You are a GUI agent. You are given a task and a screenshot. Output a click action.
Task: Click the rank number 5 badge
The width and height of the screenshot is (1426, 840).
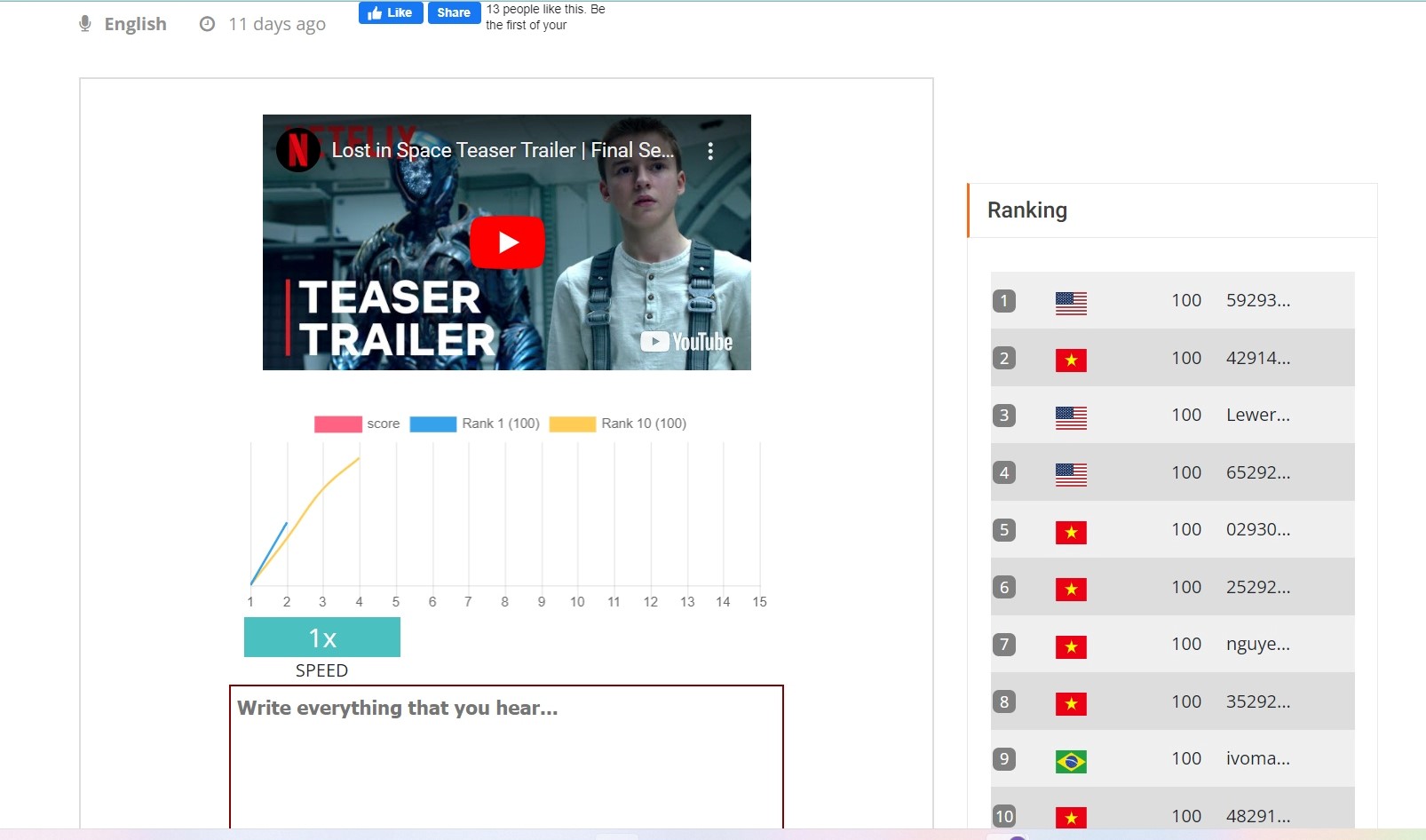tap(1004, 530)
